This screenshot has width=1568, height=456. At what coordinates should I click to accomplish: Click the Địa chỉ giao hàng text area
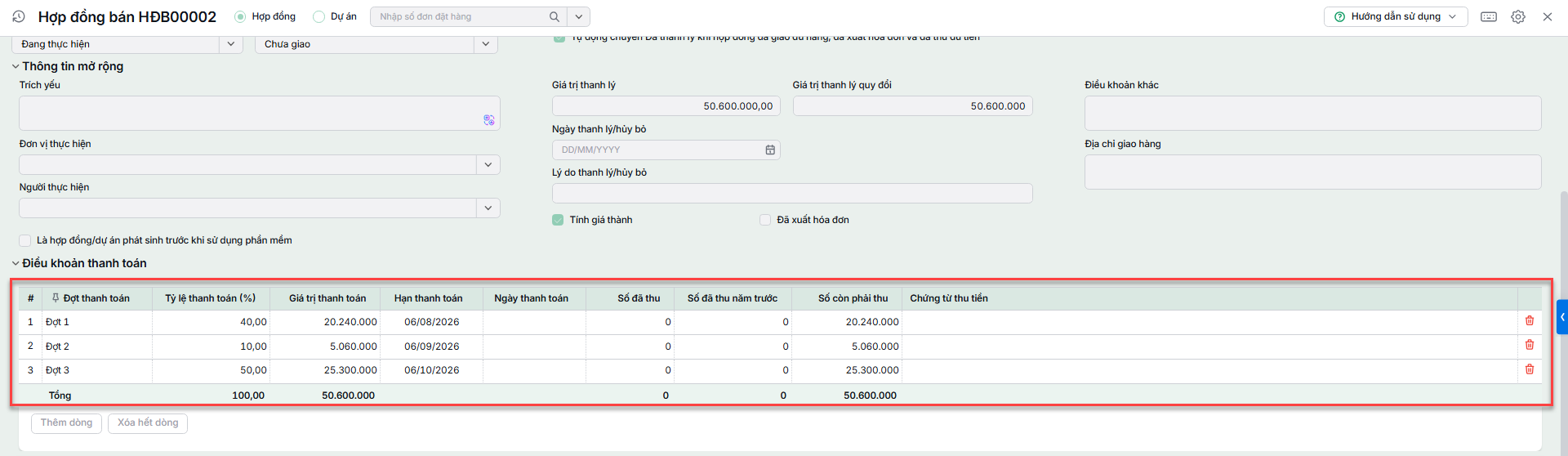pyautogui.click(x=1313, y=172)
